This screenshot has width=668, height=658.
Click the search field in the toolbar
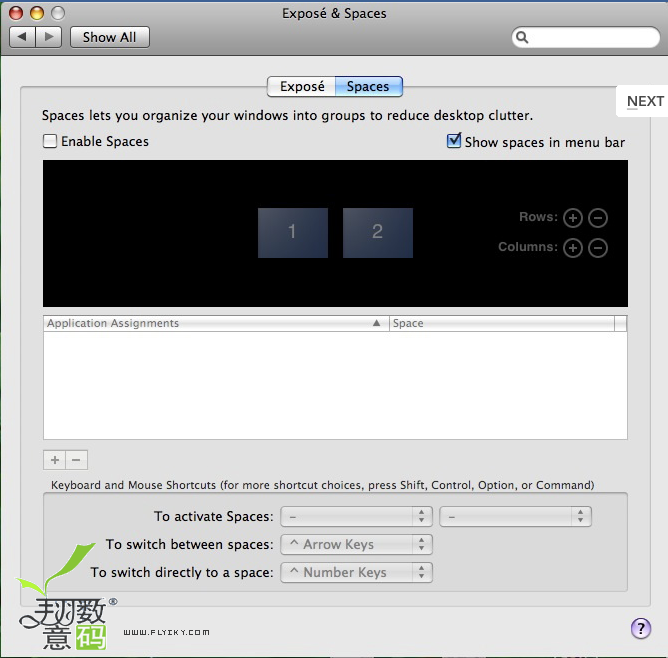tap(585, 37)
